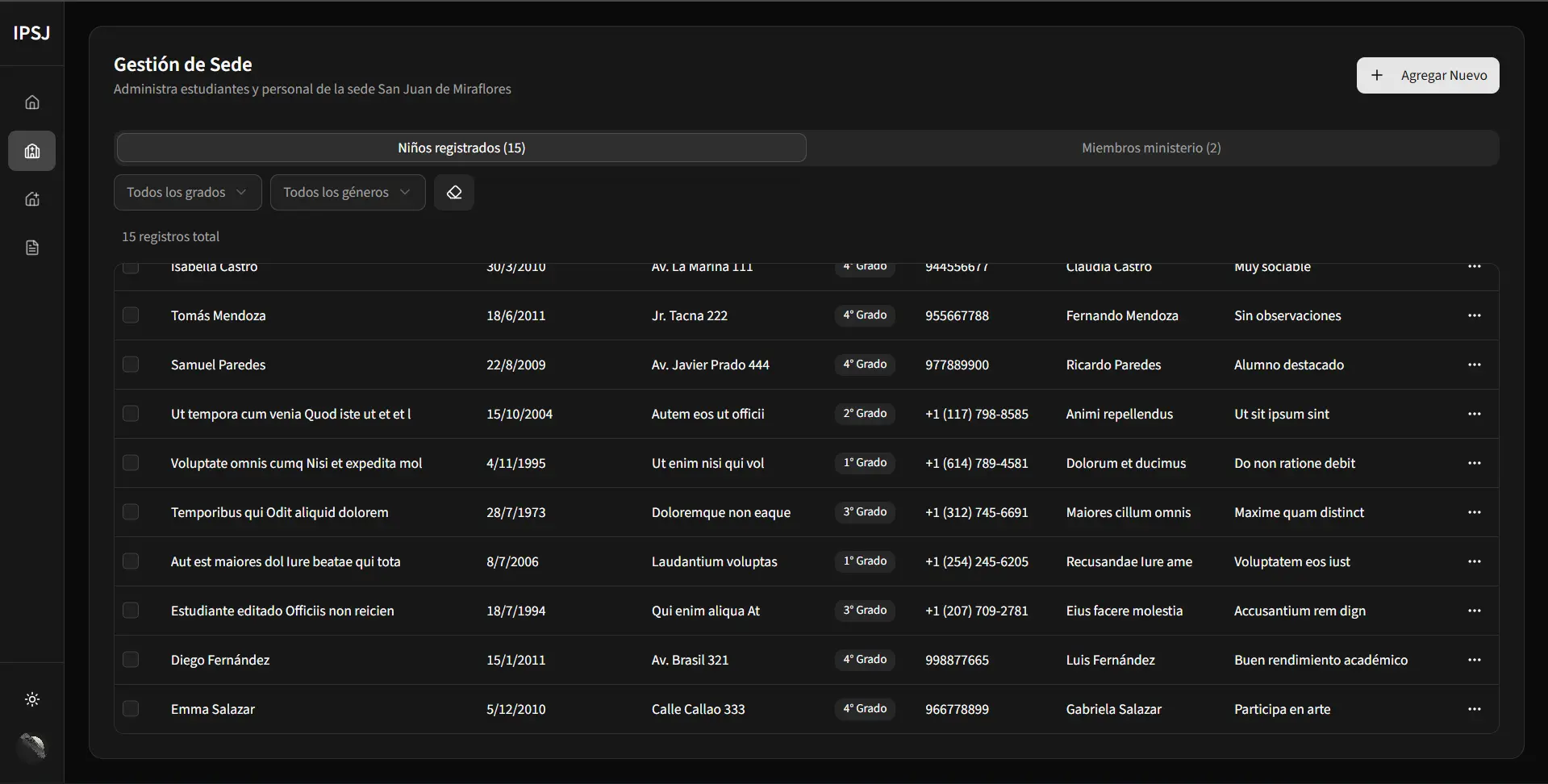The height and width of the screenshot is (784, 1548).
Task: Open the user avatar at sidebar bottom
Action: (32, 747)
